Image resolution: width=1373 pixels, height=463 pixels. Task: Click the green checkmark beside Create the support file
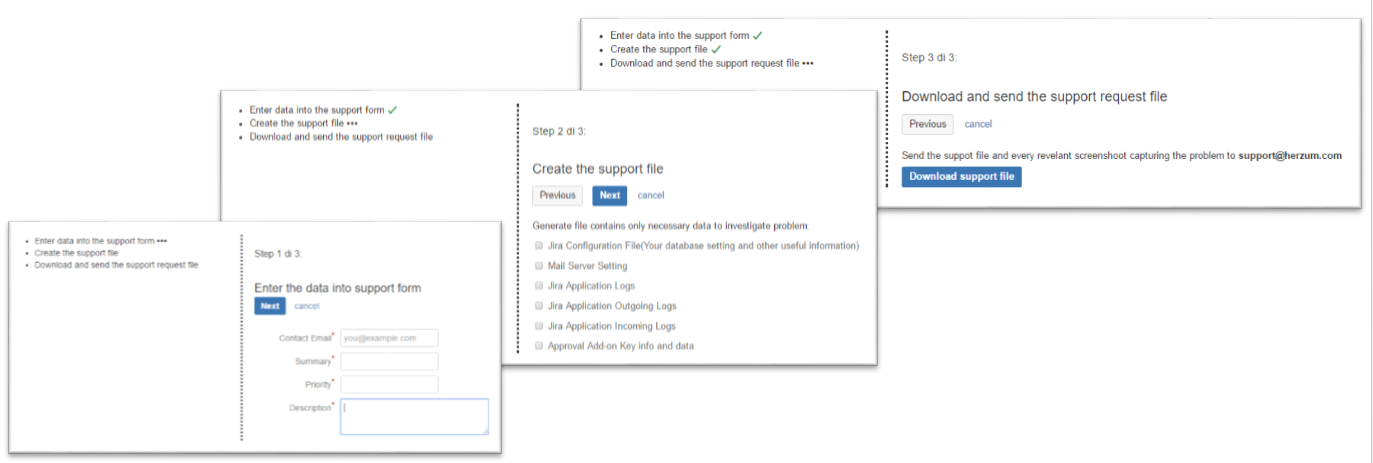[716, 49]
